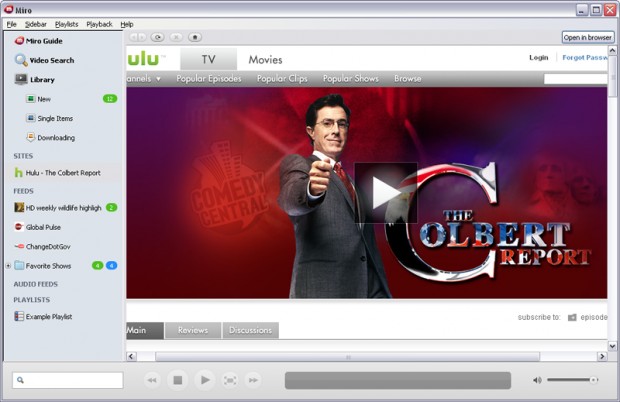Open the Sidebar menu
The image size is (620, 402).
click(36, 24)
